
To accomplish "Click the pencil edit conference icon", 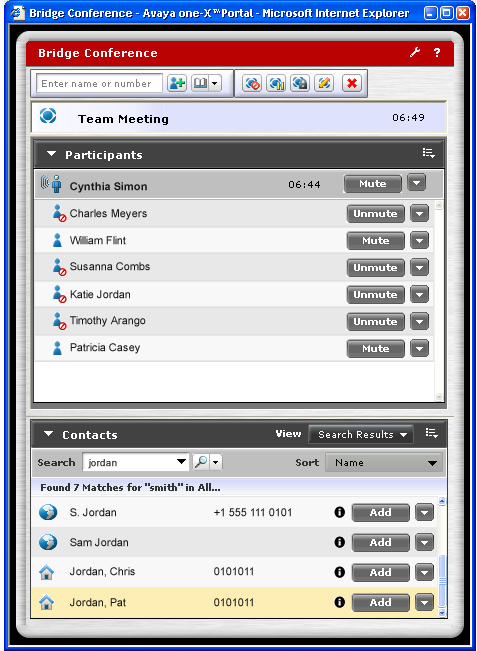I will pos(324,83).
